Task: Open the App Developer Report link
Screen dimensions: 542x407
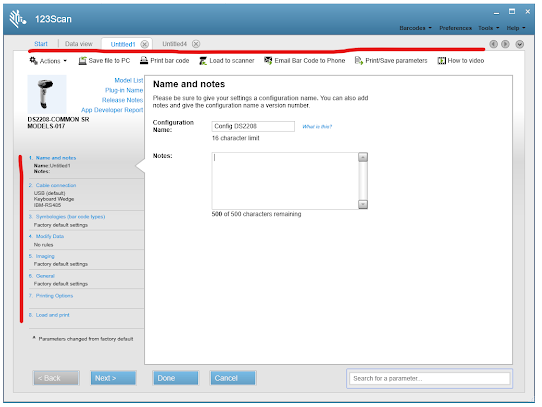Action: (x=112, y=110)
